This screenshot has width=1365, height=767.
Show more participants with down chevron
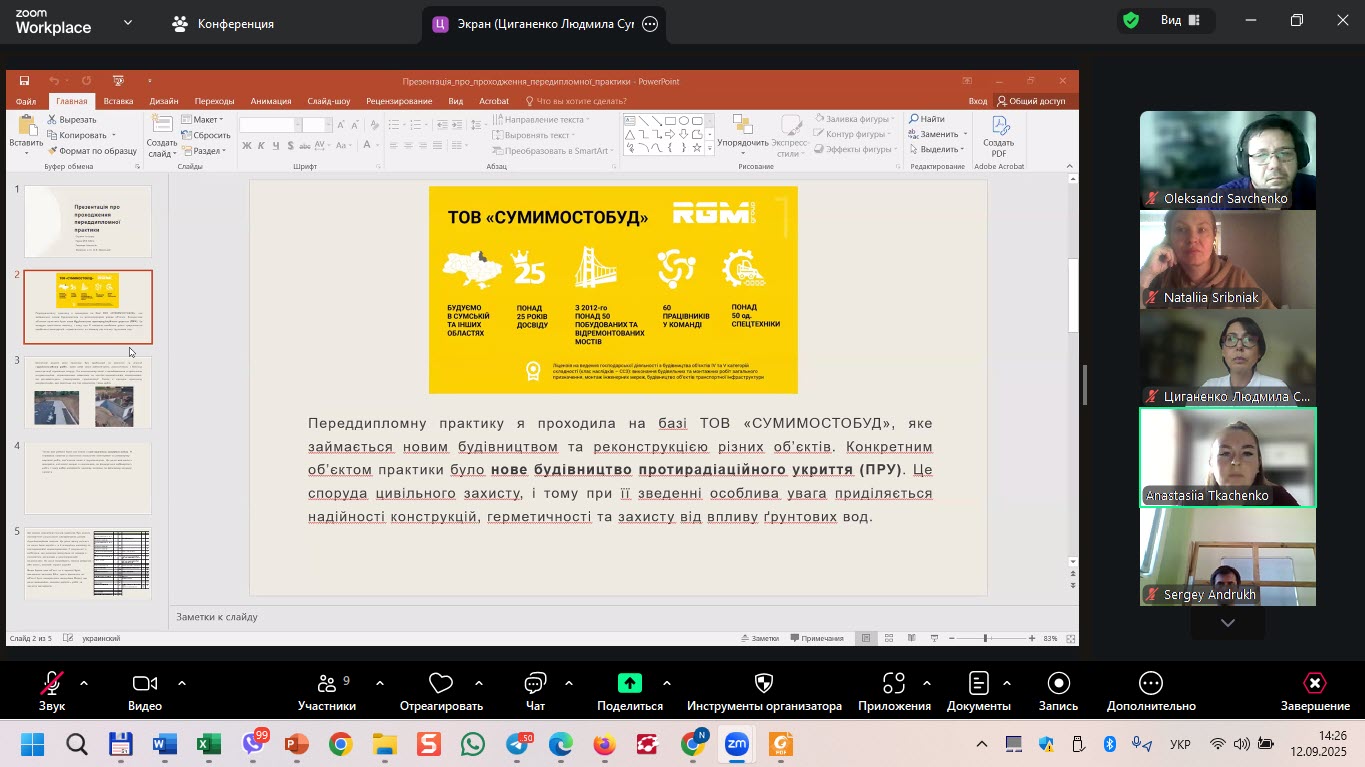1228,623
